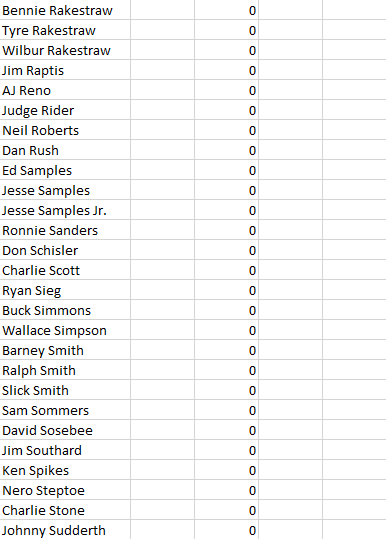The width and height of the screenshot is (386, 539).
Task: Select the Neil Roberts cell
Action: 65,130
